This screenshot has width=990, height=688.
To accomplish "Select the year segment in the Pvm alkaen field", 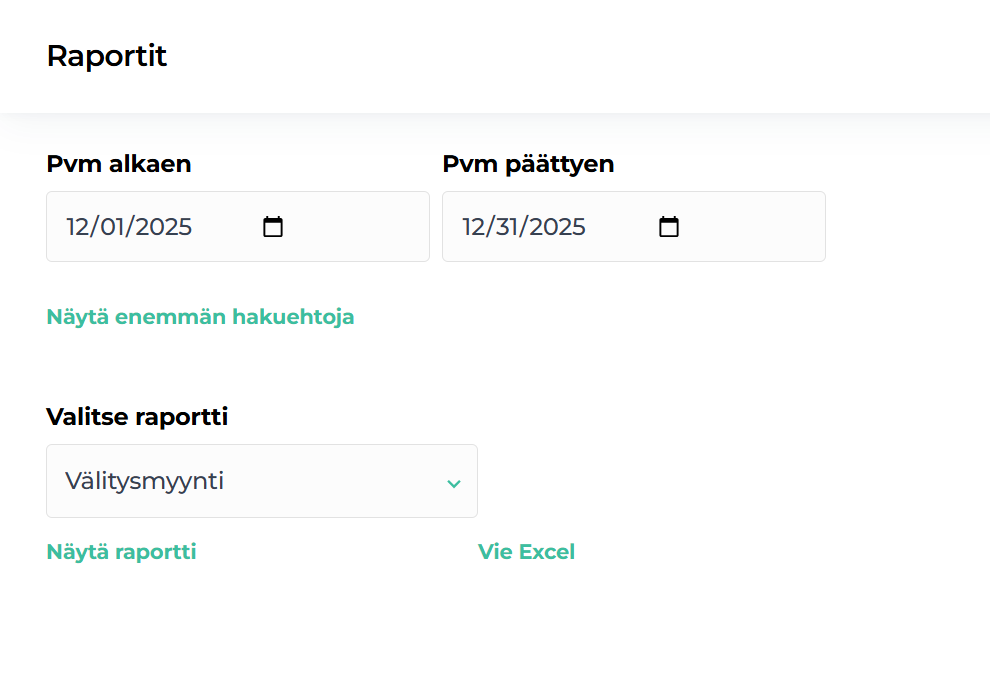I will (163, 227).
